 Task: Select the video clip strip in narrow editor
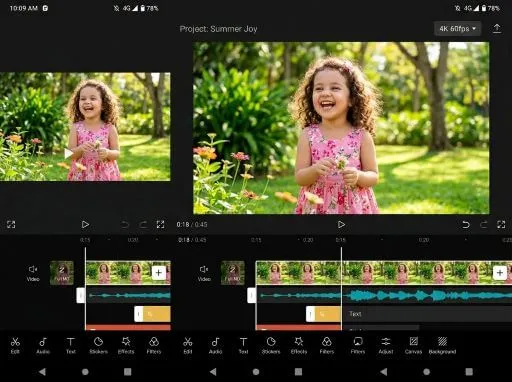[128, 273]
